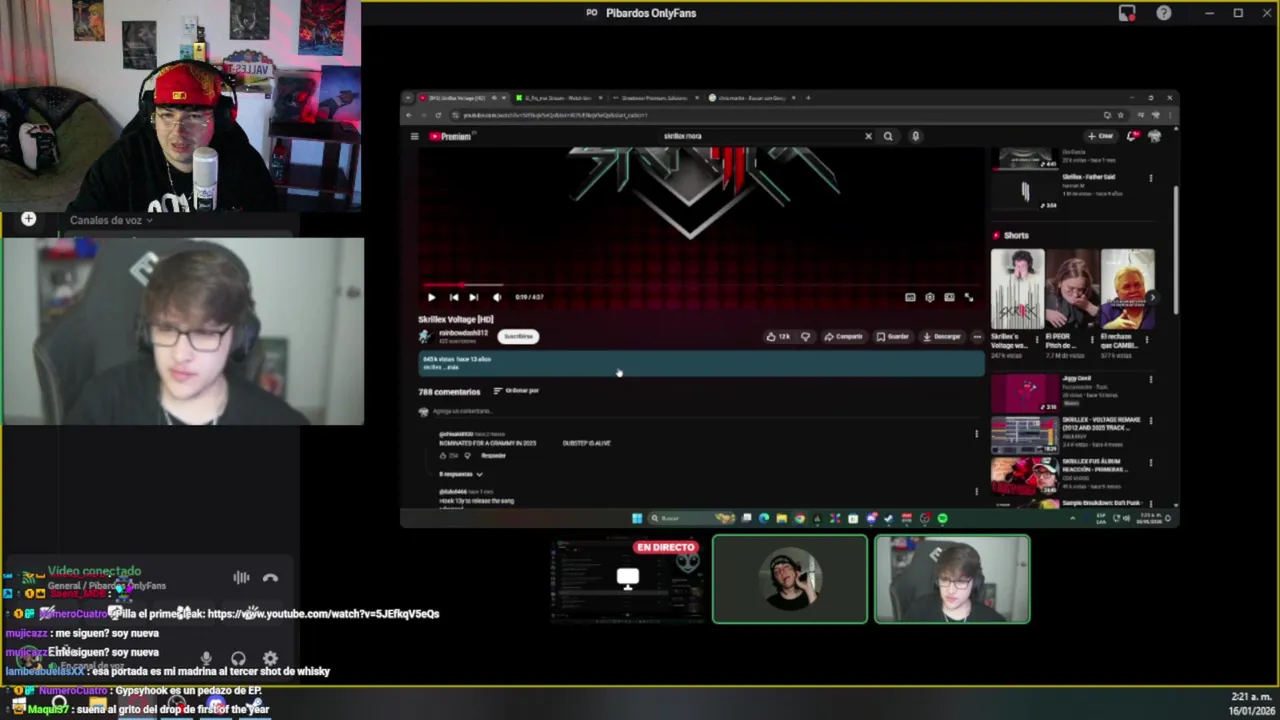The height and width of the screenshot is (720, 1280).
Task: Switch to the 'Streetwear Premium' browser tab
Action: coord(654,98)
